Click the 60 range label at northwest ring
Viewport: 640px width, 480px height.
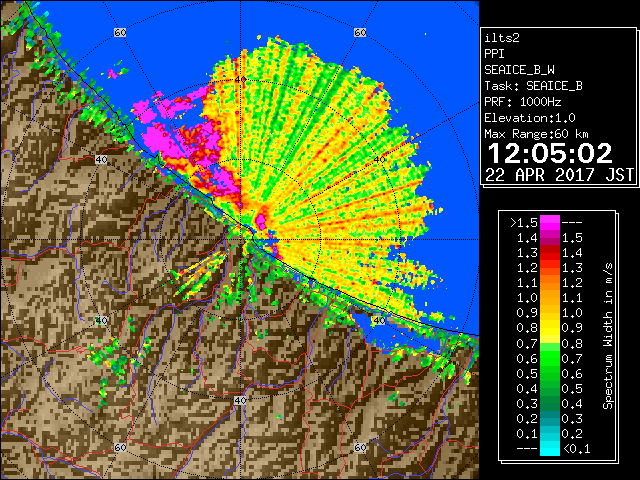[120, 32]
